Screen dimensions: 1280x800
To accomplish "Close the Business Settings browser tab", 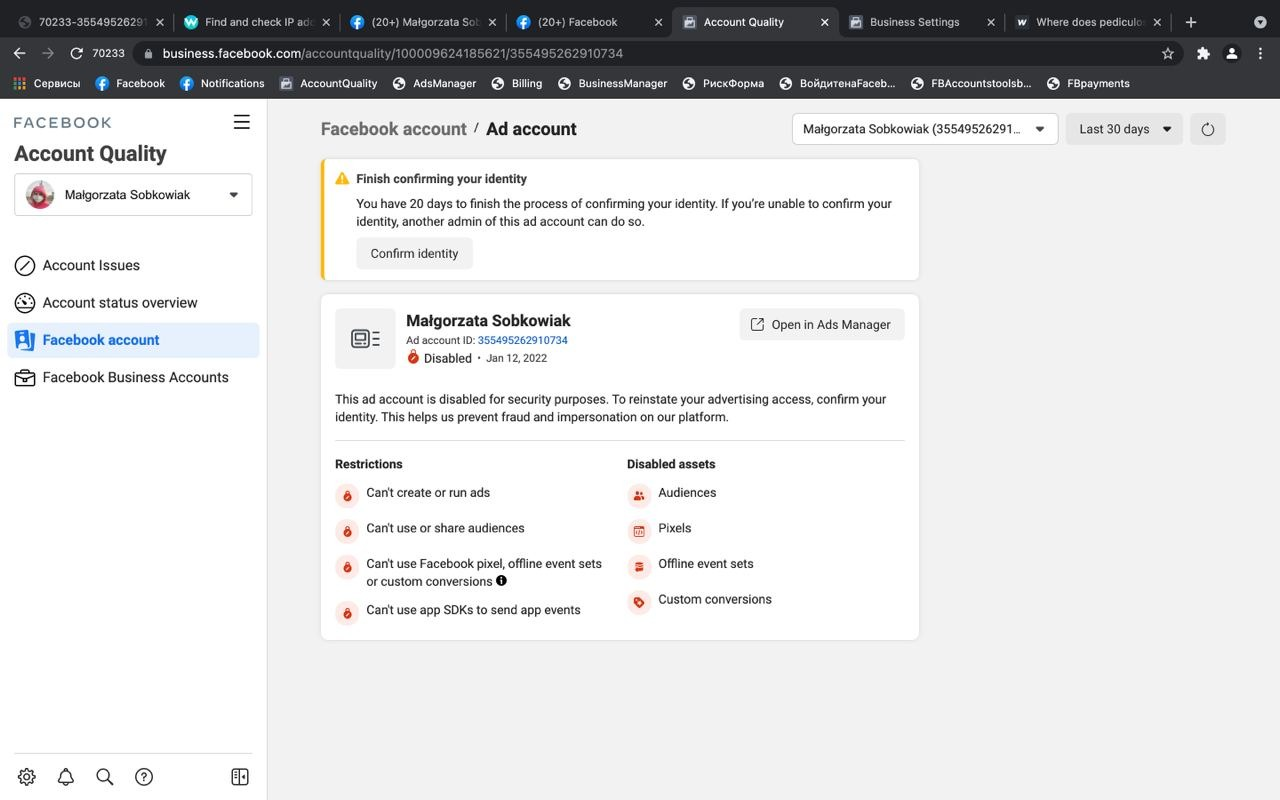I will point(990,22).
